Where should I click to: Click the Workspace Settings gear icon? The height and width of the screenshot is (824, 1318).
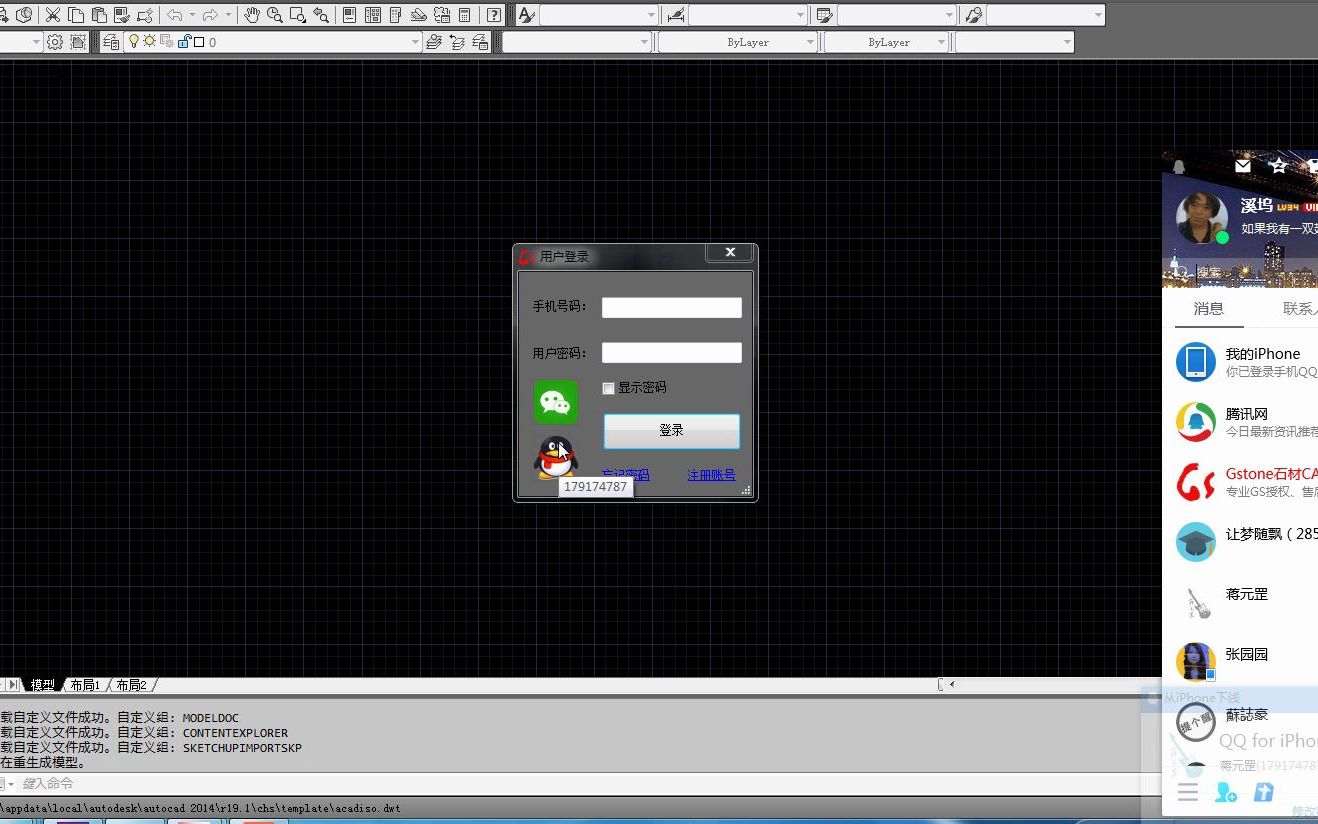54,42
